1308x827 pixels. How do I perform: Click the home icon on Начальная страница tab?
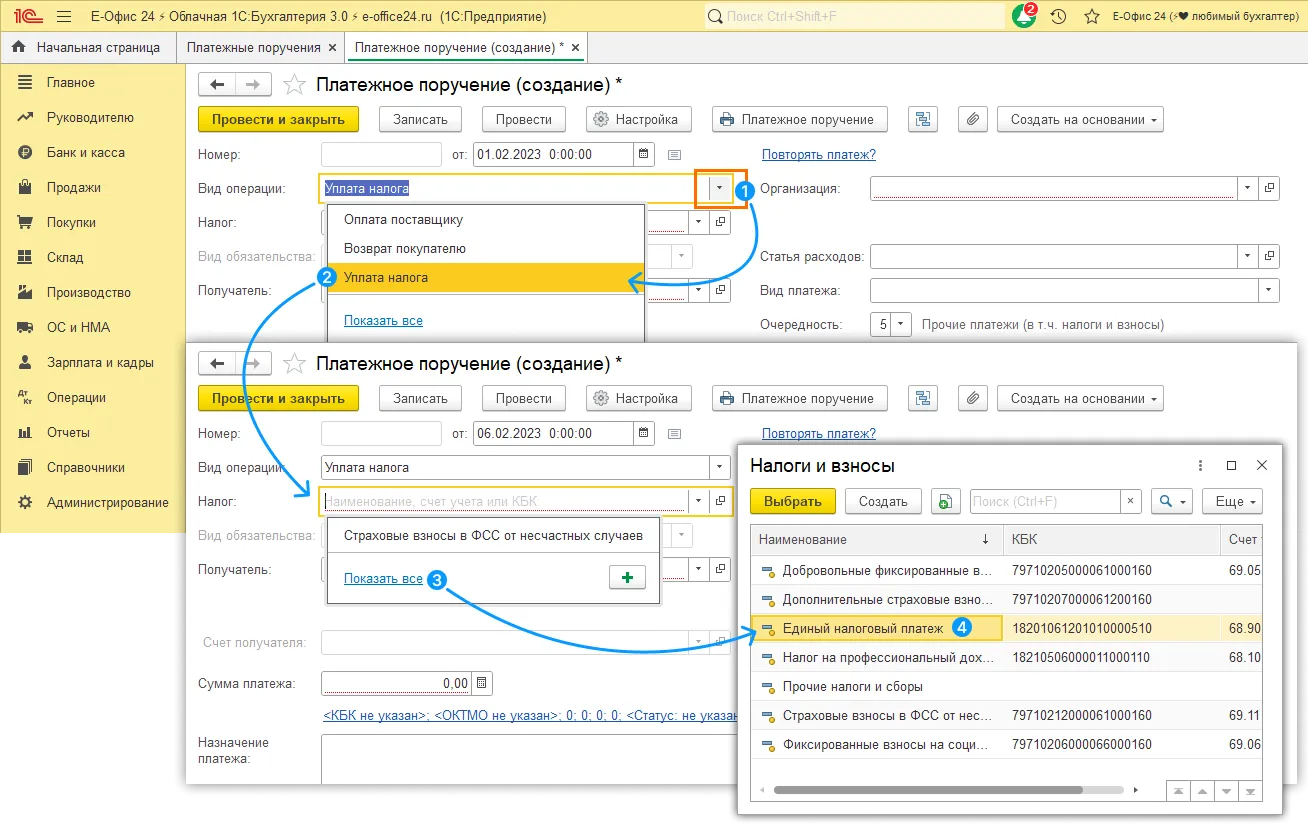pos(19,47)
